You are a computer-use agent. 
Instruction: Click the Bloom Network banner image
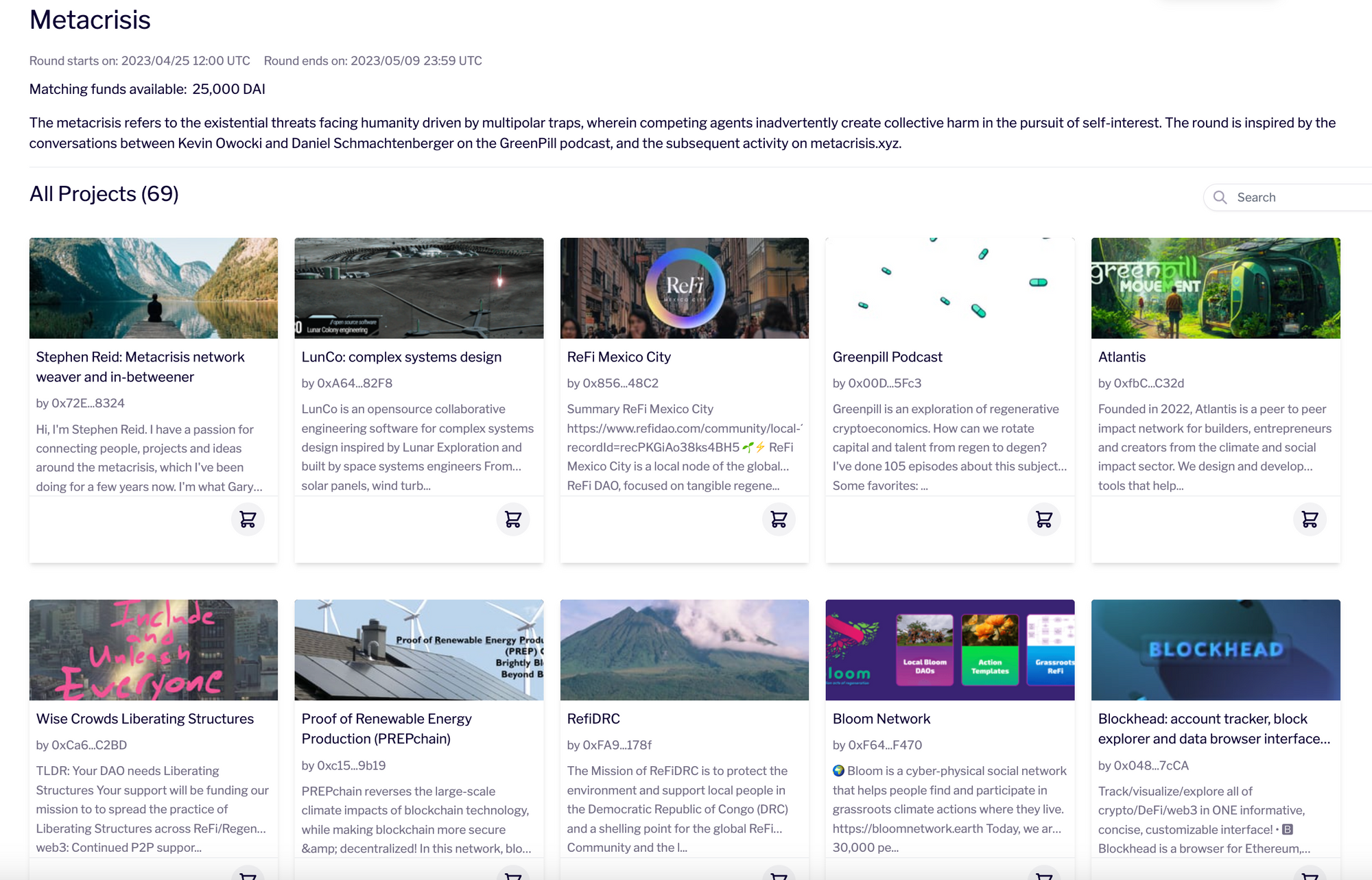pos(949,650)
